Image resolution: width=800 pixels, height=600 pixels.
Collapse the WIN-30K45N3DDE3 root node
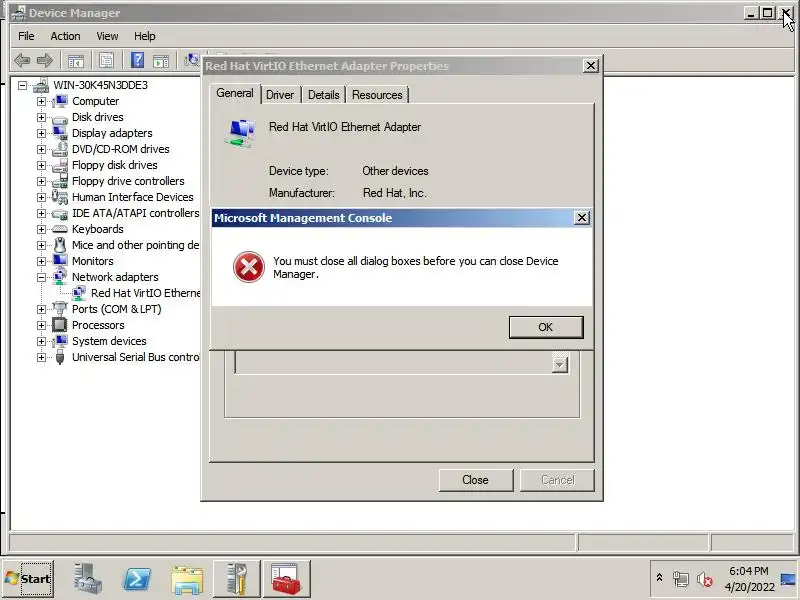[x=22, y=85]
